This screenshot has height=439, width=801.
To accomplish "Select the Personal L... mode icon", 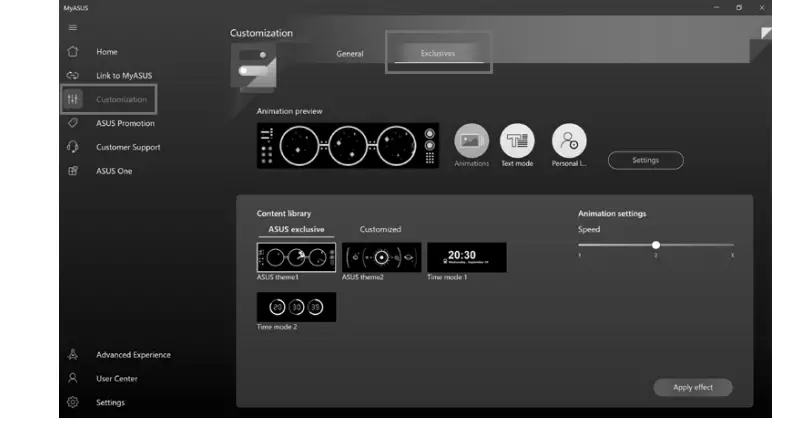I will coord(569,141).
